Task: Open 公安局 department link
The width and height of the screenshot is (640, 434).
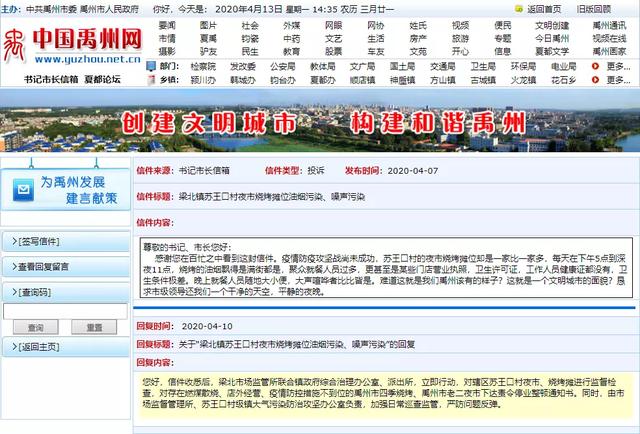Action: (282, 66)
